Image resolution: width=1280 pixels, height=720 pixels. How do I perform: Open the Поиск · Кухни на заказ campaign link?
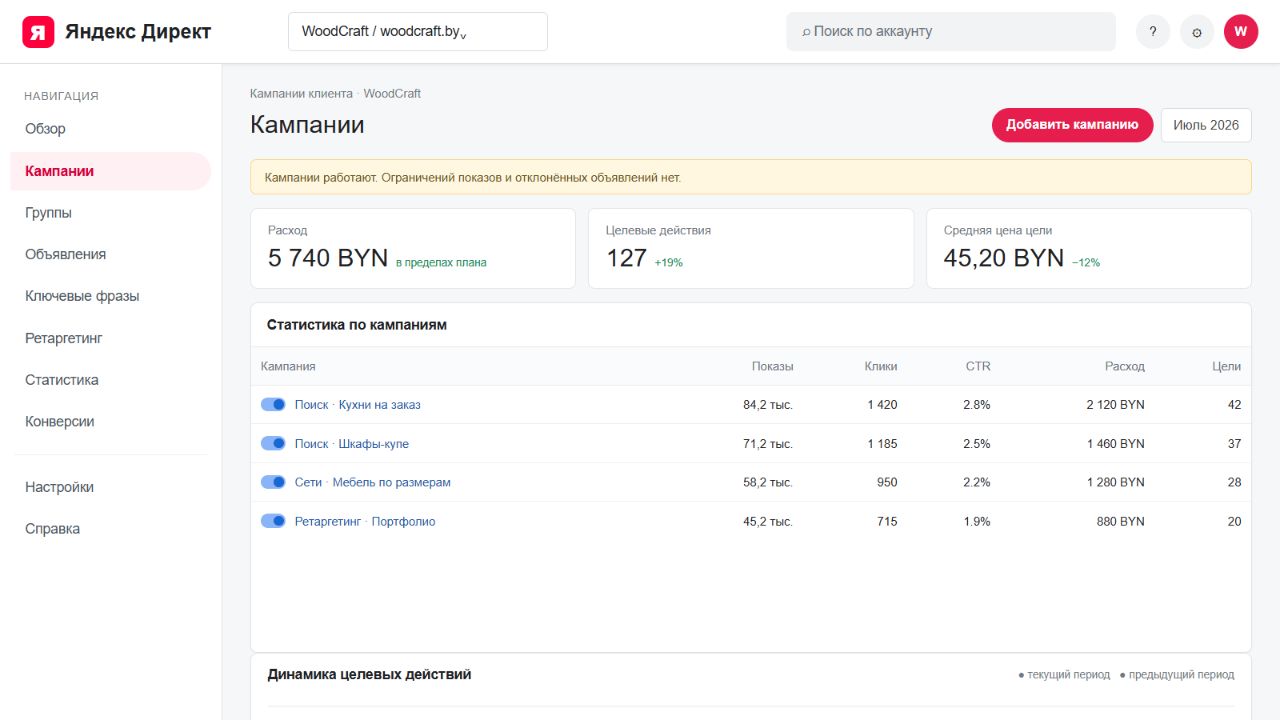(x=357, y=405)
